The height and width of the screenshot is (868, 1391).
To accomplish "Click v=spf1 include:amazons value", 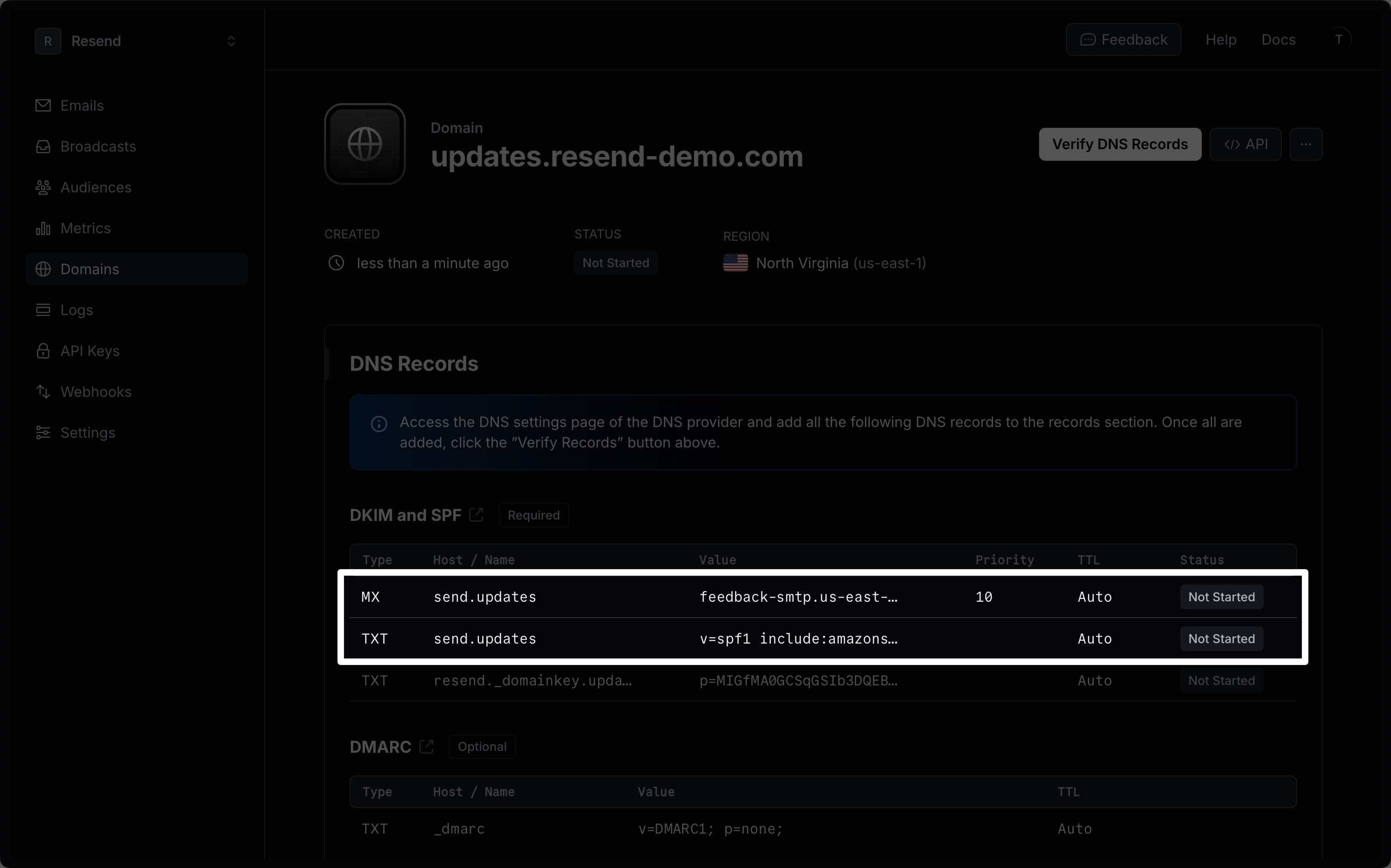I will [x=798, y=639].
